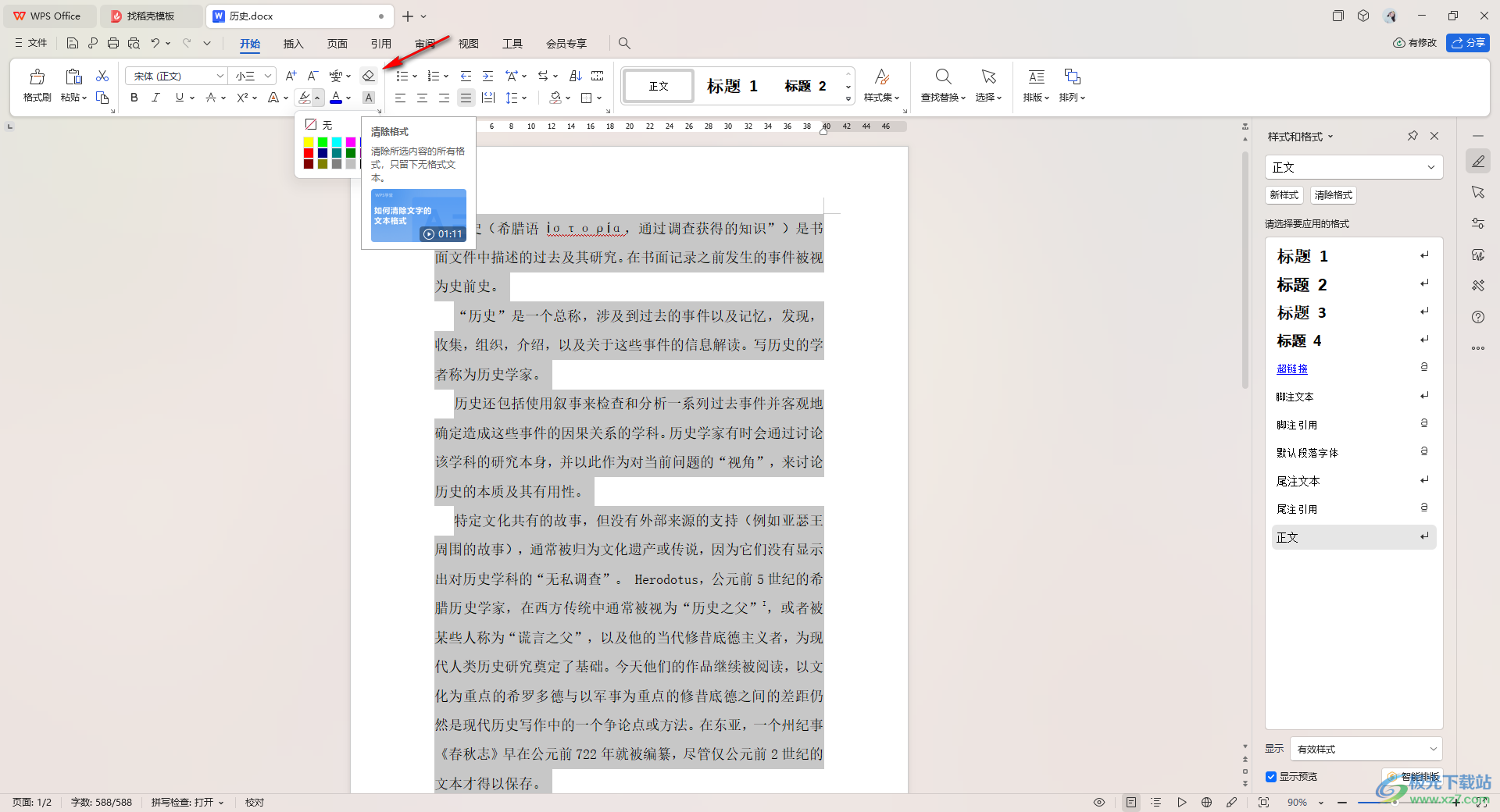Play the 如何清除文字的文本格式 tutorial video

pyautogui.click(x=418, y=215)
